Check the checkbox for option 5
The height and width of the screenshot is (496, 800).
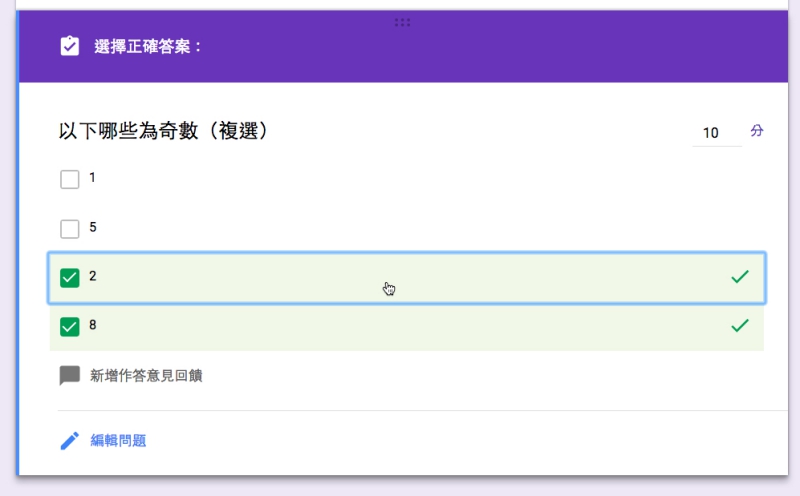pyautogui.click(x=69, y=229)
